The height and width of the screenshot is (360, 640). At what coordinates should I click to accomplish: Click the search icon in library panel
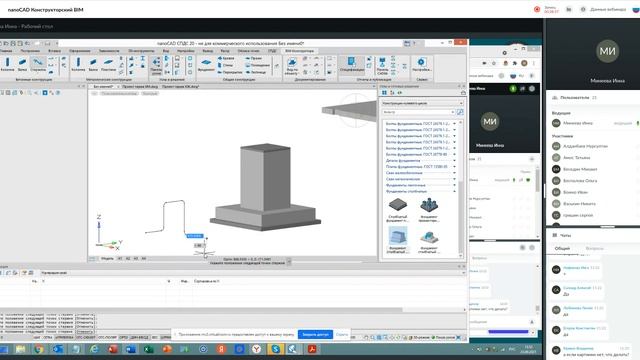click(460, 112)
